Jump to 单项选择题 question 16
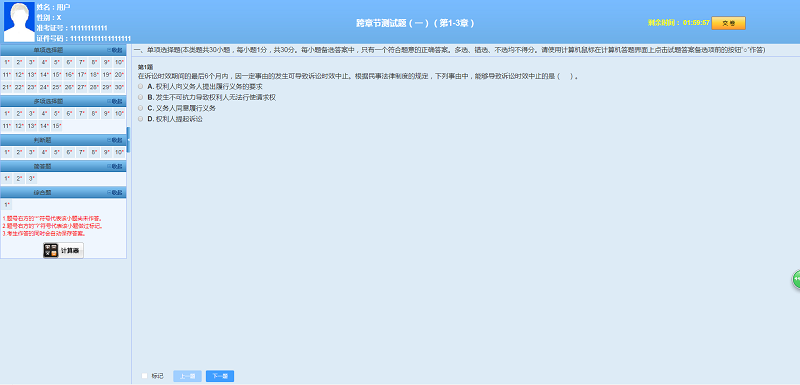Viewport: 800px width, 385px height. point(69,74)
